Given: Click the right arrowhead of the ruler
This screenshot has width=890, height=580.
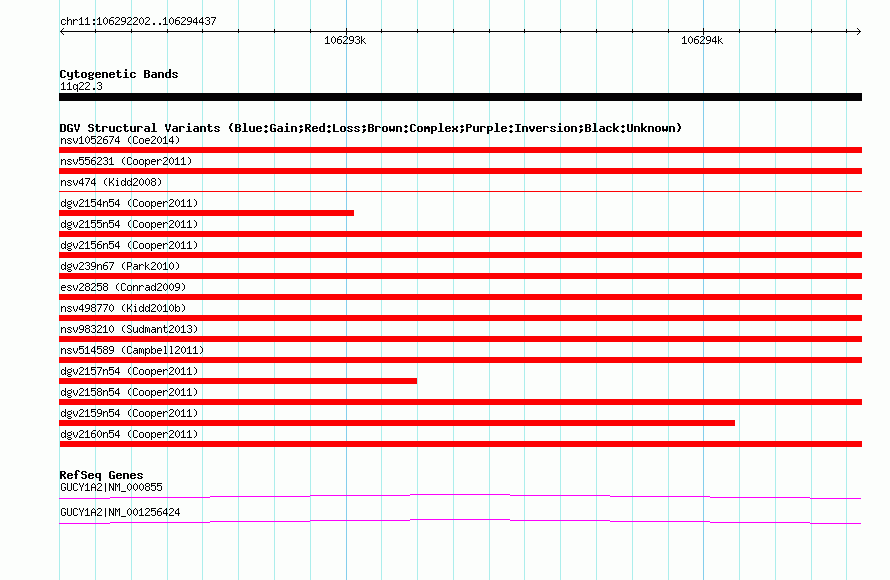Looking at the screenshot, I should pyautogui.click(x=858, y=31).
